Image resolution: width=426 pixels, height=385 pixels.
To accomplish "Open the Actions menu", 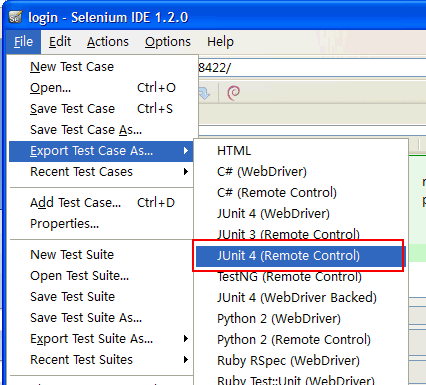I will 108,42.
